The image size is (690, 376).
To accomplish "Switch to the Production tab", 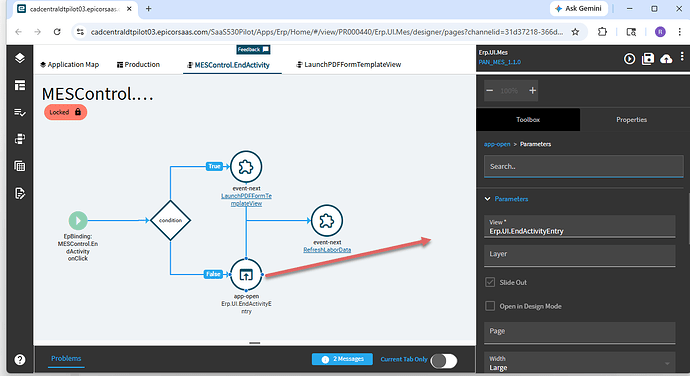I will pyautogui.click(x=138, y=65).
